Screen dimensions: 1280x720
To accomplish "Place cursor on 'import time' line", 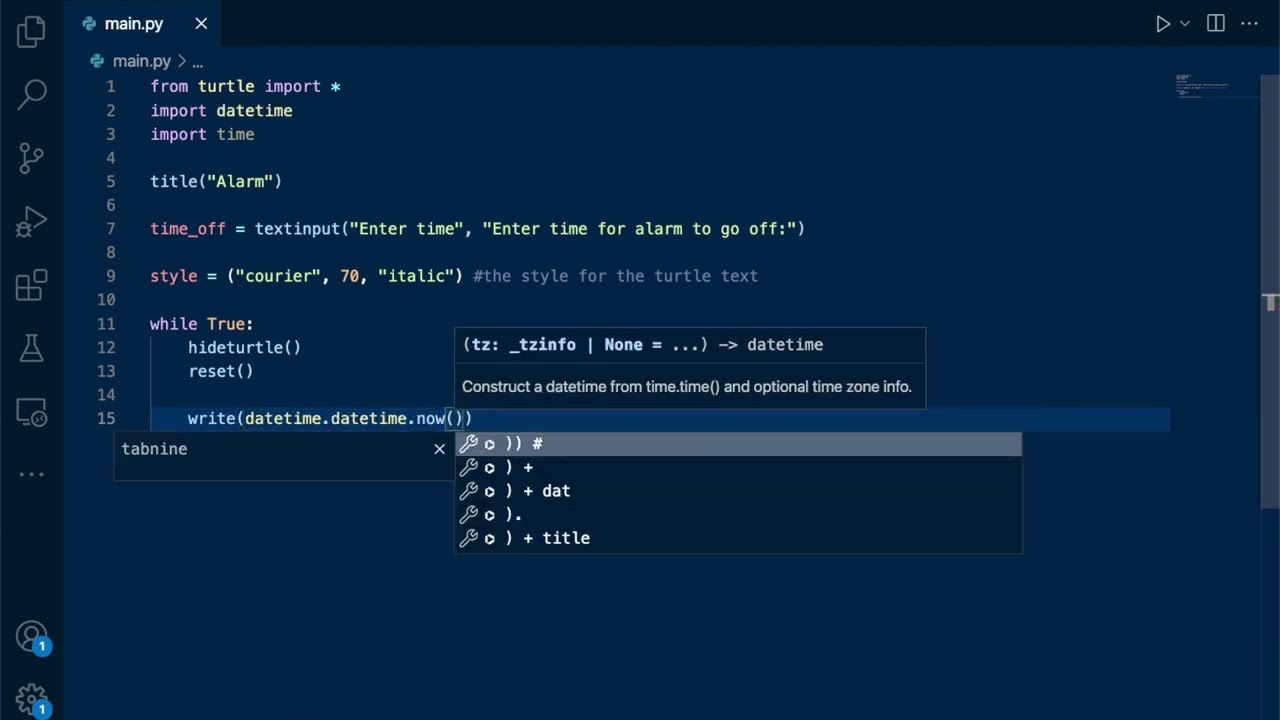I will point(202,134).
